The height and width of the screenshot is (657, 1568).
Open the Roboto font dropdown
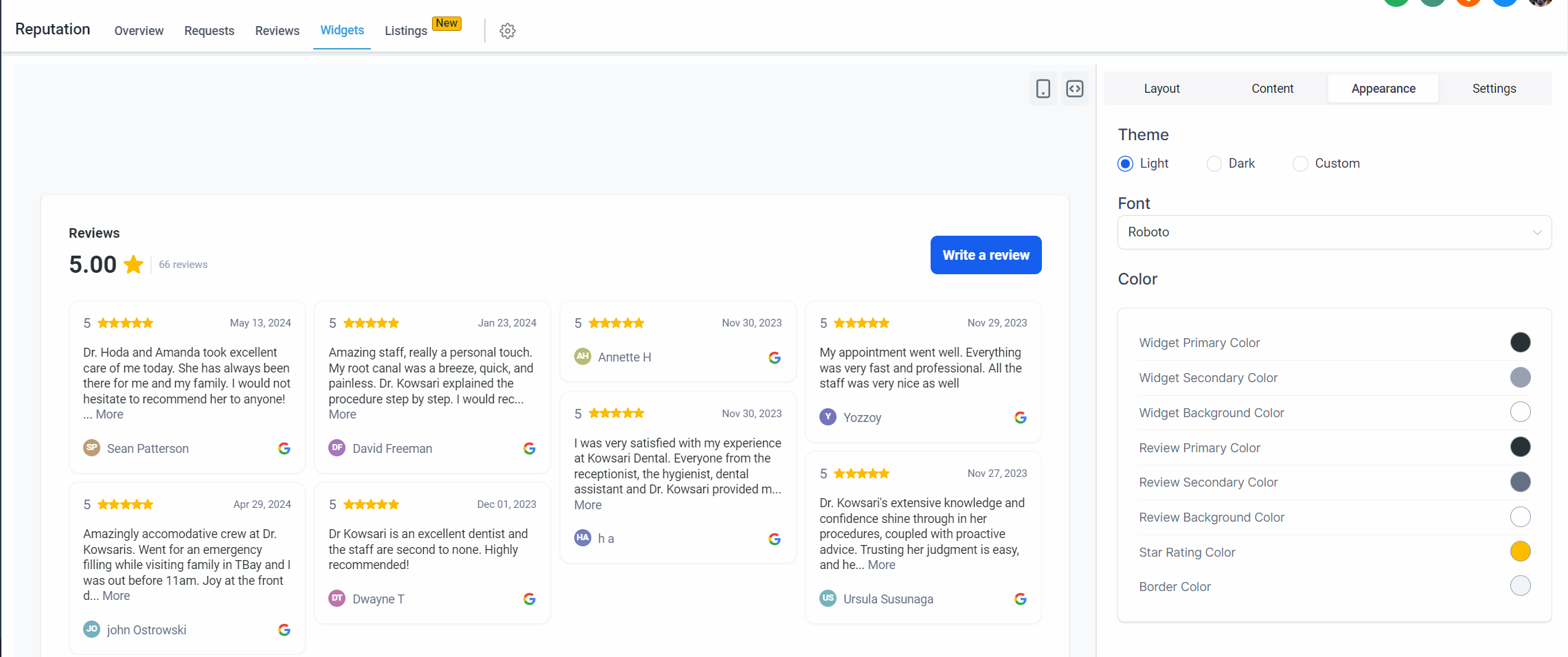click(1334, 232)
